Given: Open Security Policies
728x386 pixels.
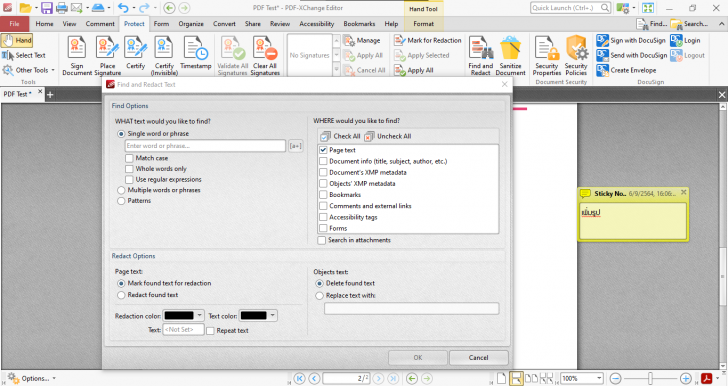Looking at the screenshot, I should point(576,55).
